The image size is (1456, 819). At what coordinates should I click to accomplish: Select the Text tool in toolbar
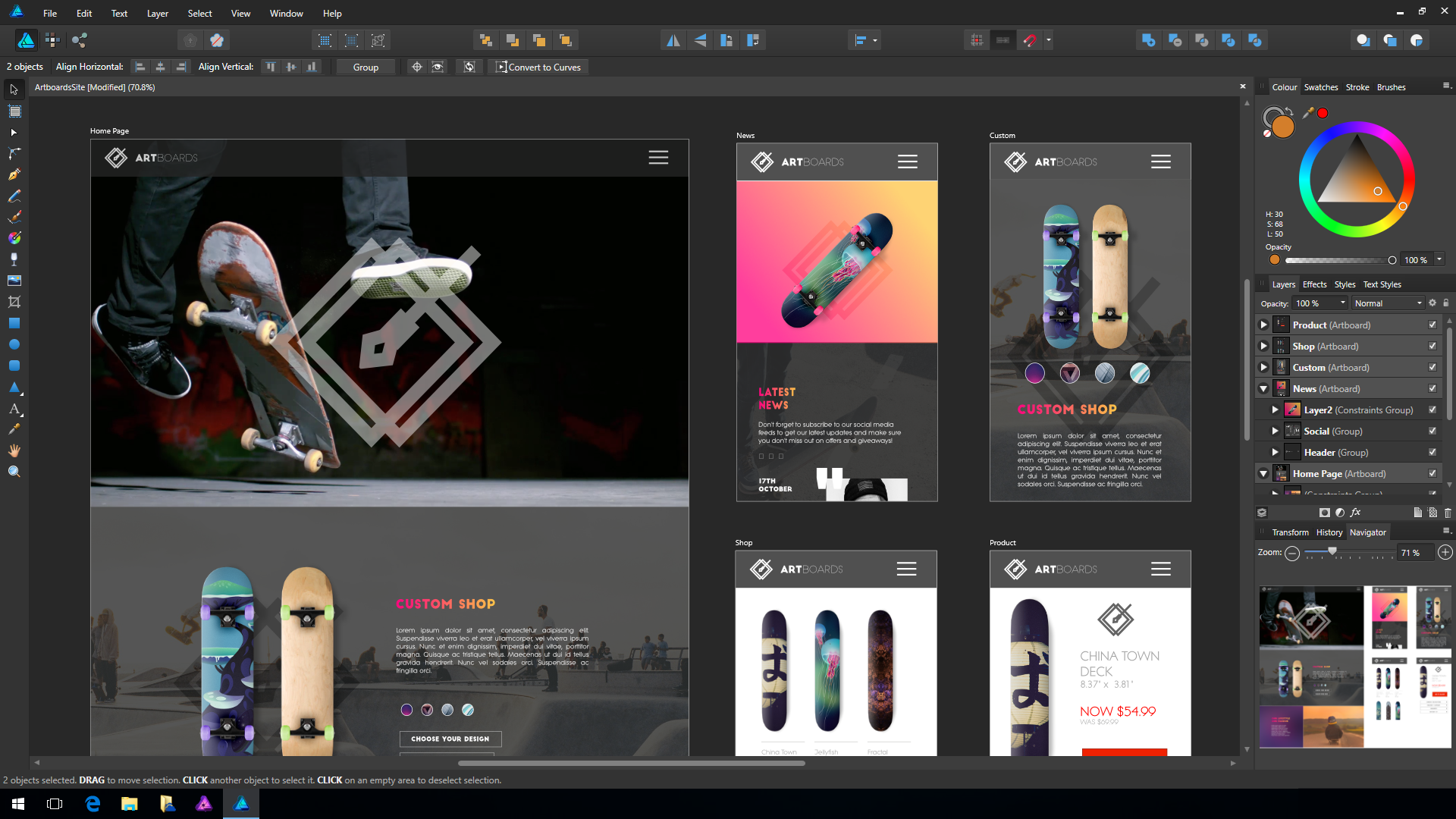pyautogui.click(x=14, y=409)
